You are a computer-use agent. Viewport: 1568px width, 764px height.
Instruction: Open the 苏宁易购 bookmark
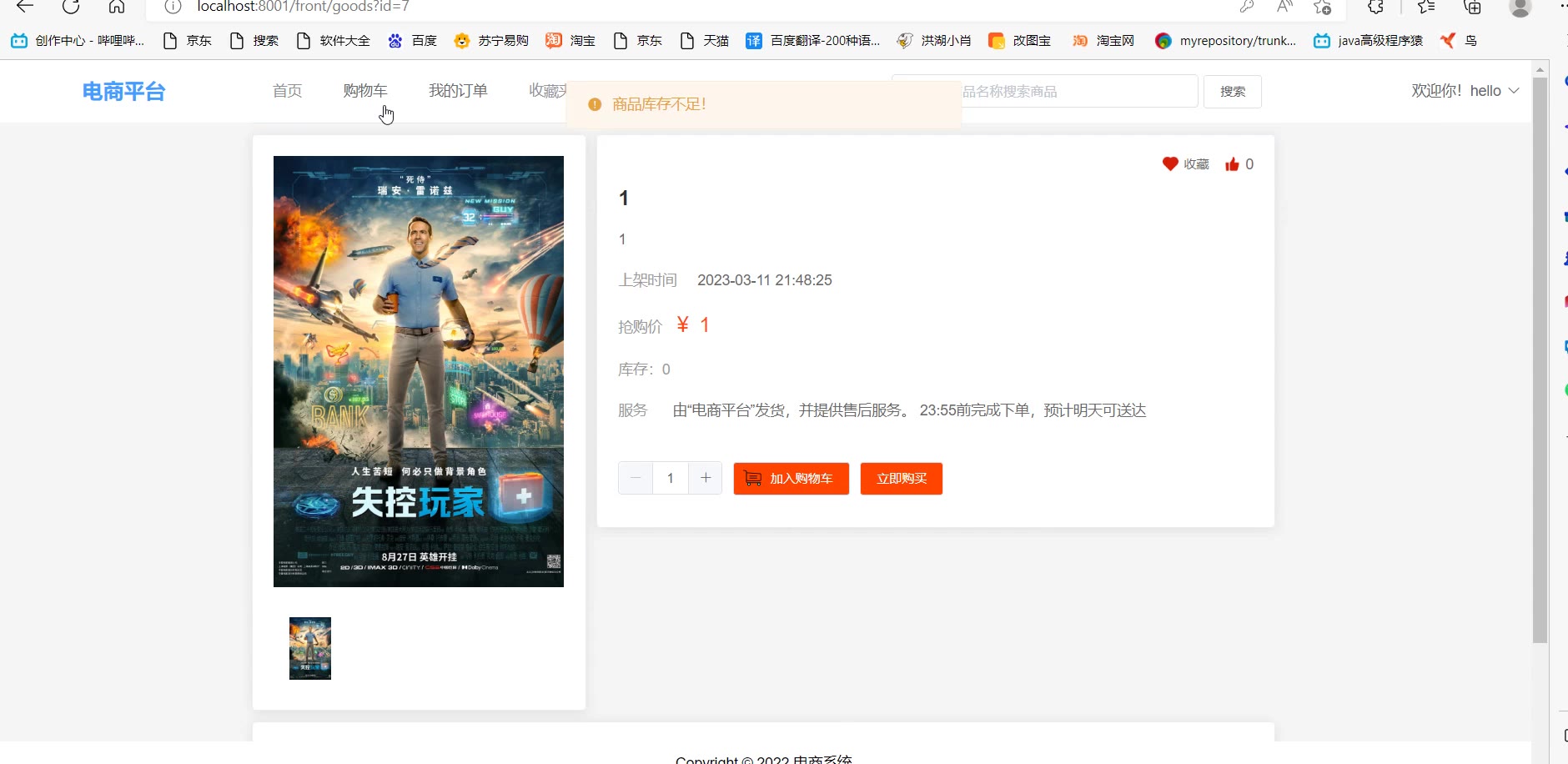[x=491, y=40]
